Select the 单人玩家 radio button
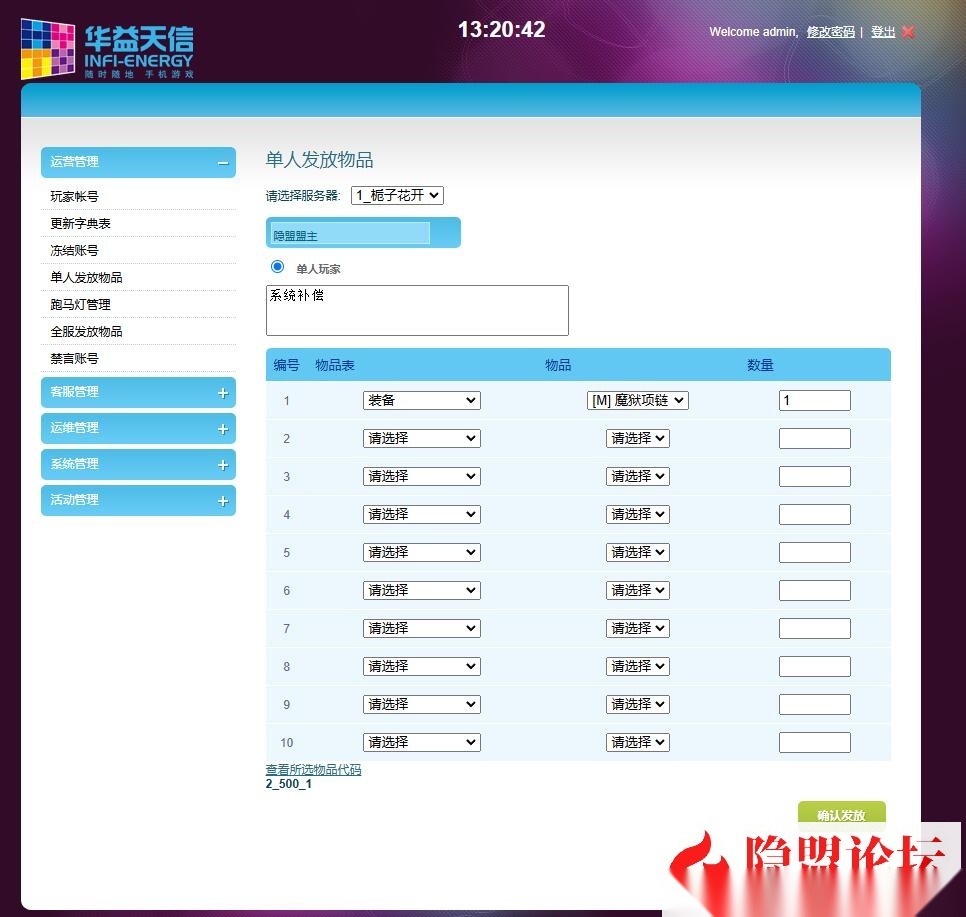The image size is (966, 917). [x=277, y=266]
